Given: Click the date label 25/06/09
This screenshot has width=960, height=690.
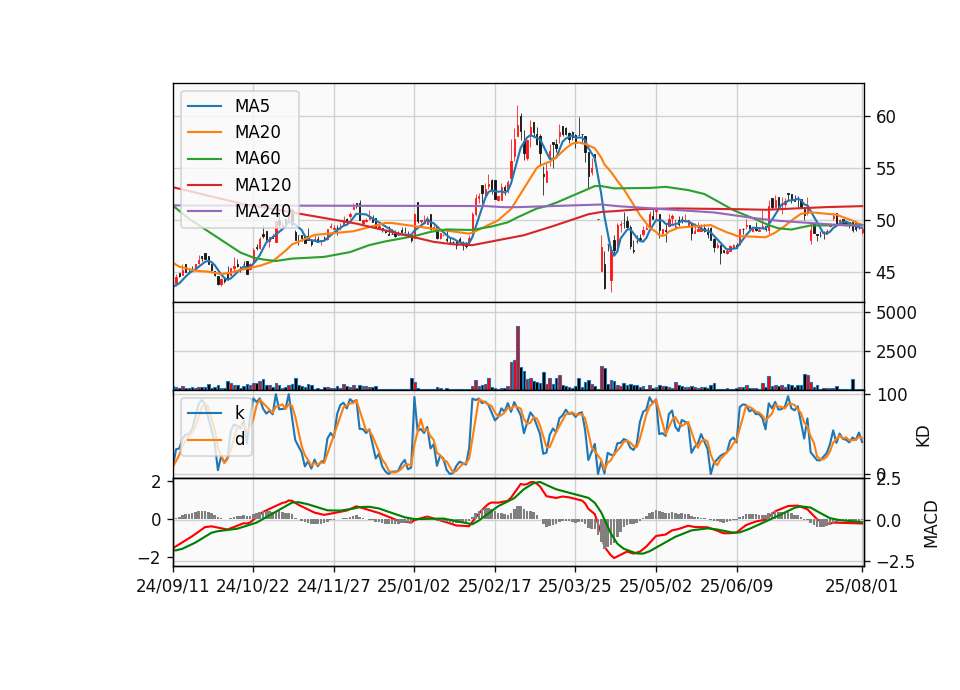Looking at the screenshot, I should [737, 586].
